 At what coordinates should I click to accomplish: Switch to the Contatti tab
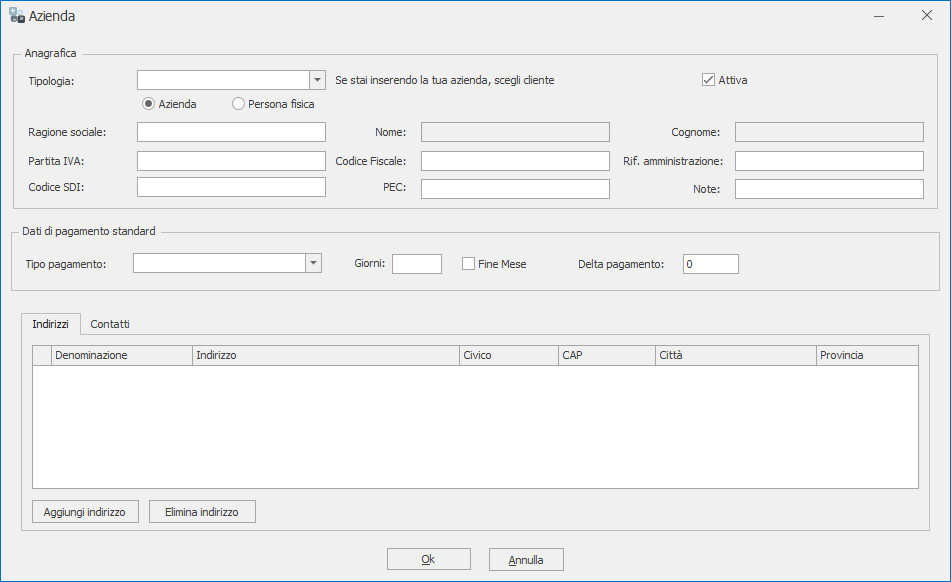[110, 324]
